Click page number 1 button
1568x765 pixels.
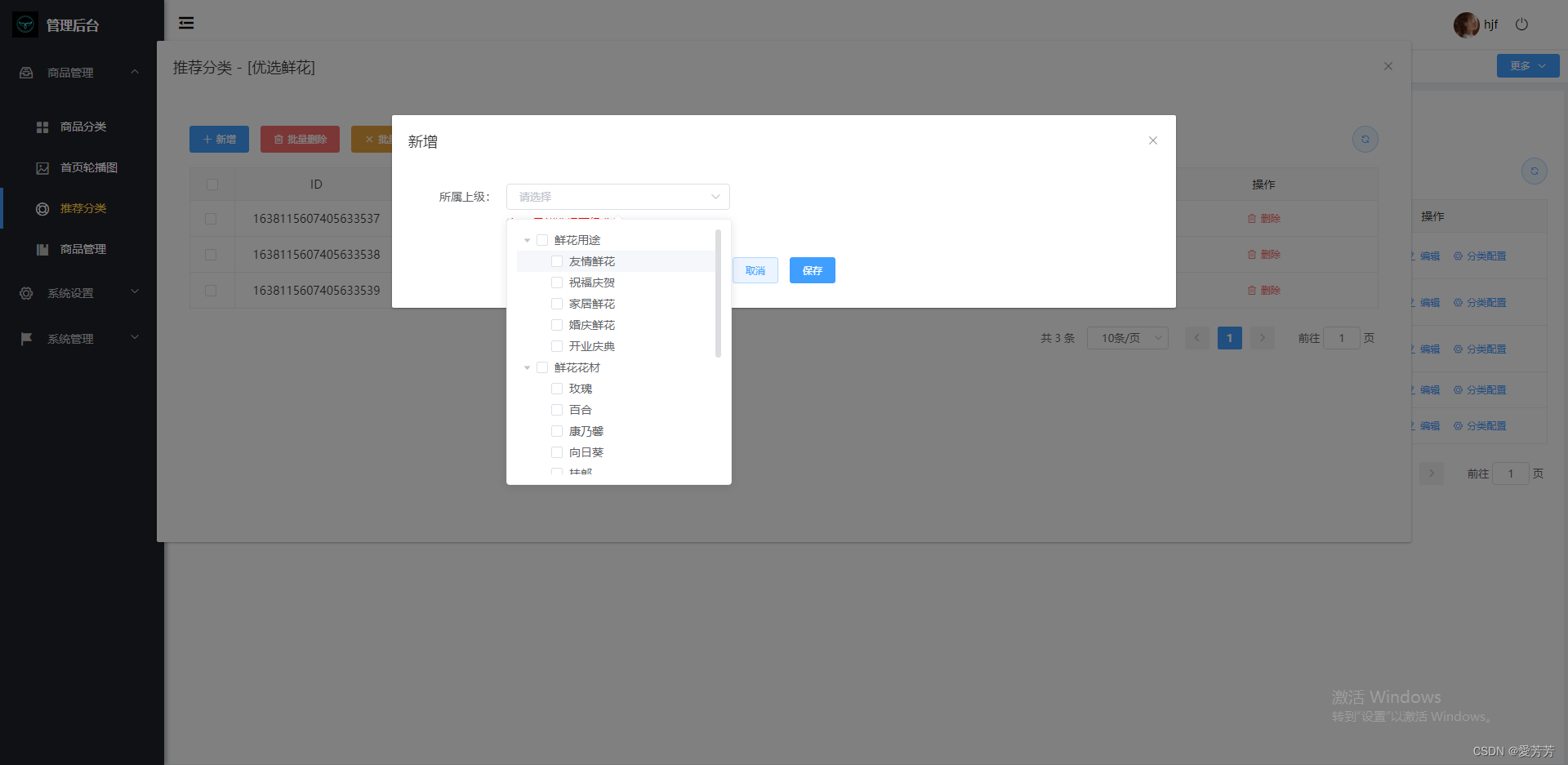[x=1230, y=338]
